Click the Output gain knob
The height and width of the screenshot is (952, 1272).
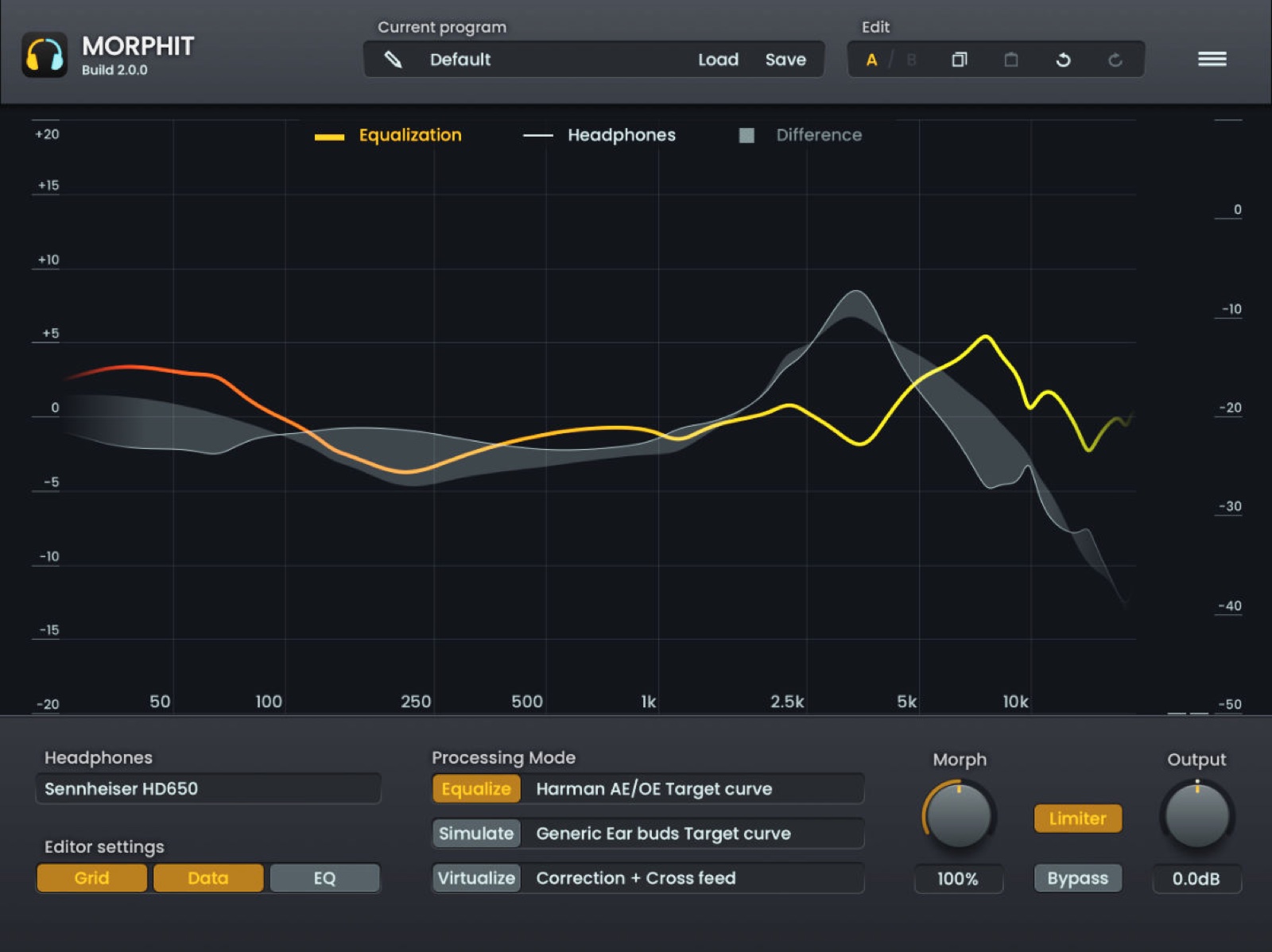pos(1196,815)
